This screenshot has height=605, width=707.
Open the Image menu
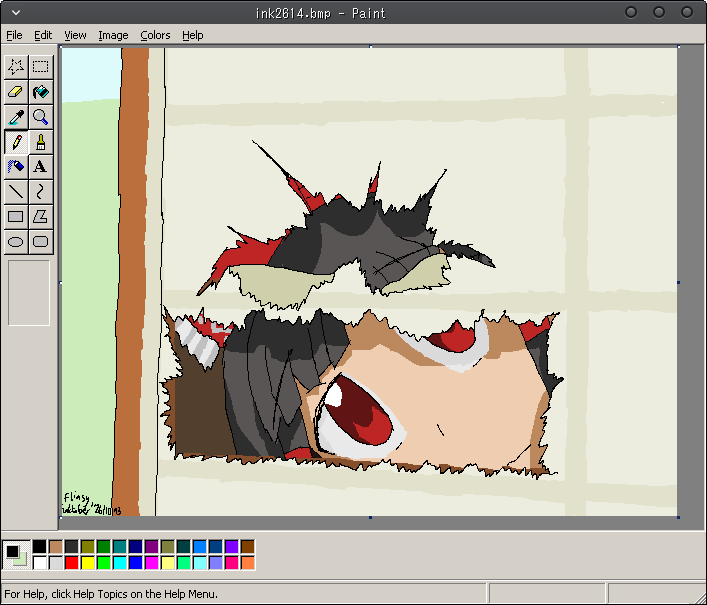tap(113, 35)
